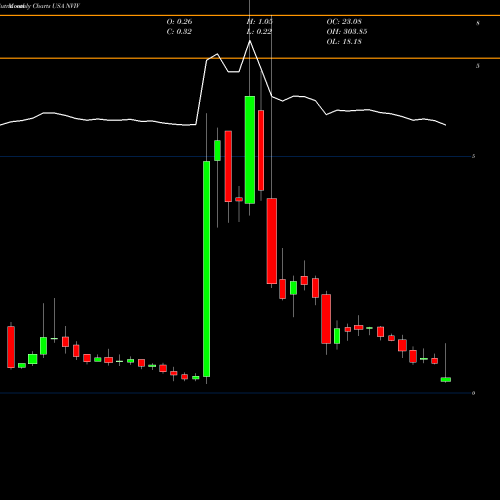Click the axis label '0' by the bottom blue line
This screenshot has height=500, width=500.
click(473, 393)
